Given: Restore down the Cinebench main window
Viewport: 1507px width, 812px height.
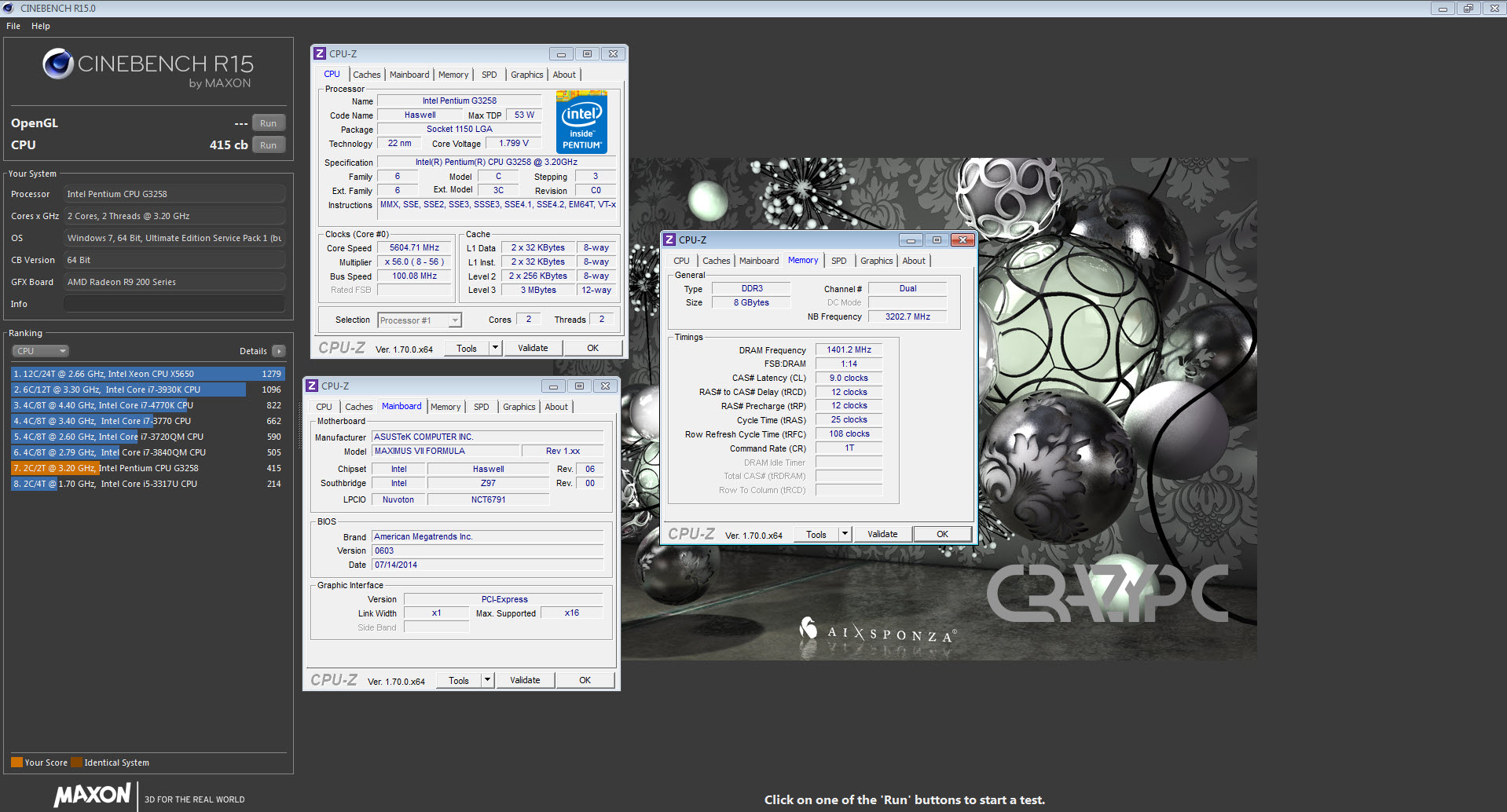Looking at the screenshot, I should pos(1468,8).
